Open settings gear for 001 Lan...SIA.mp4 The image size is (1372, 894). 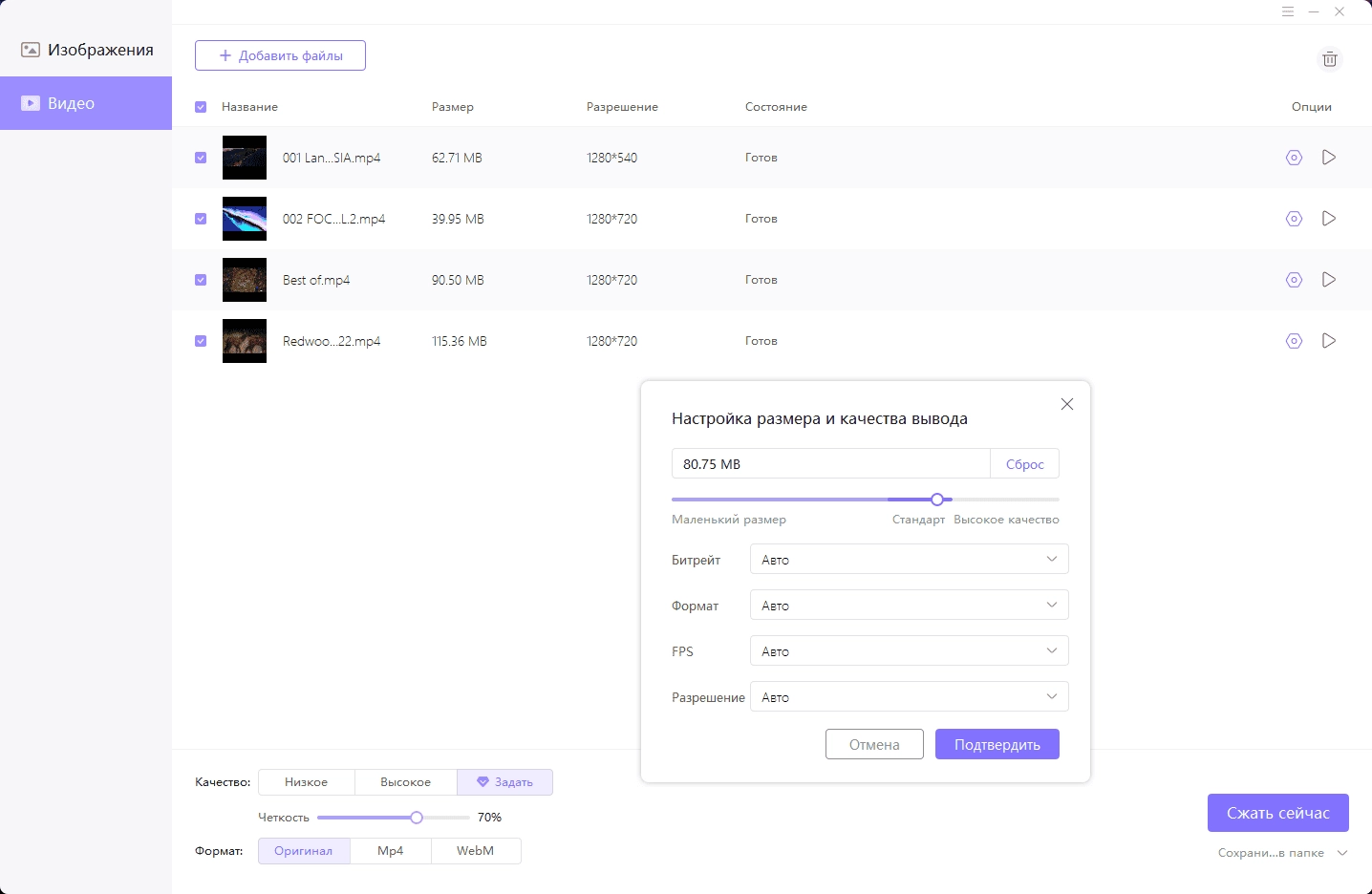click(1294, 158)
